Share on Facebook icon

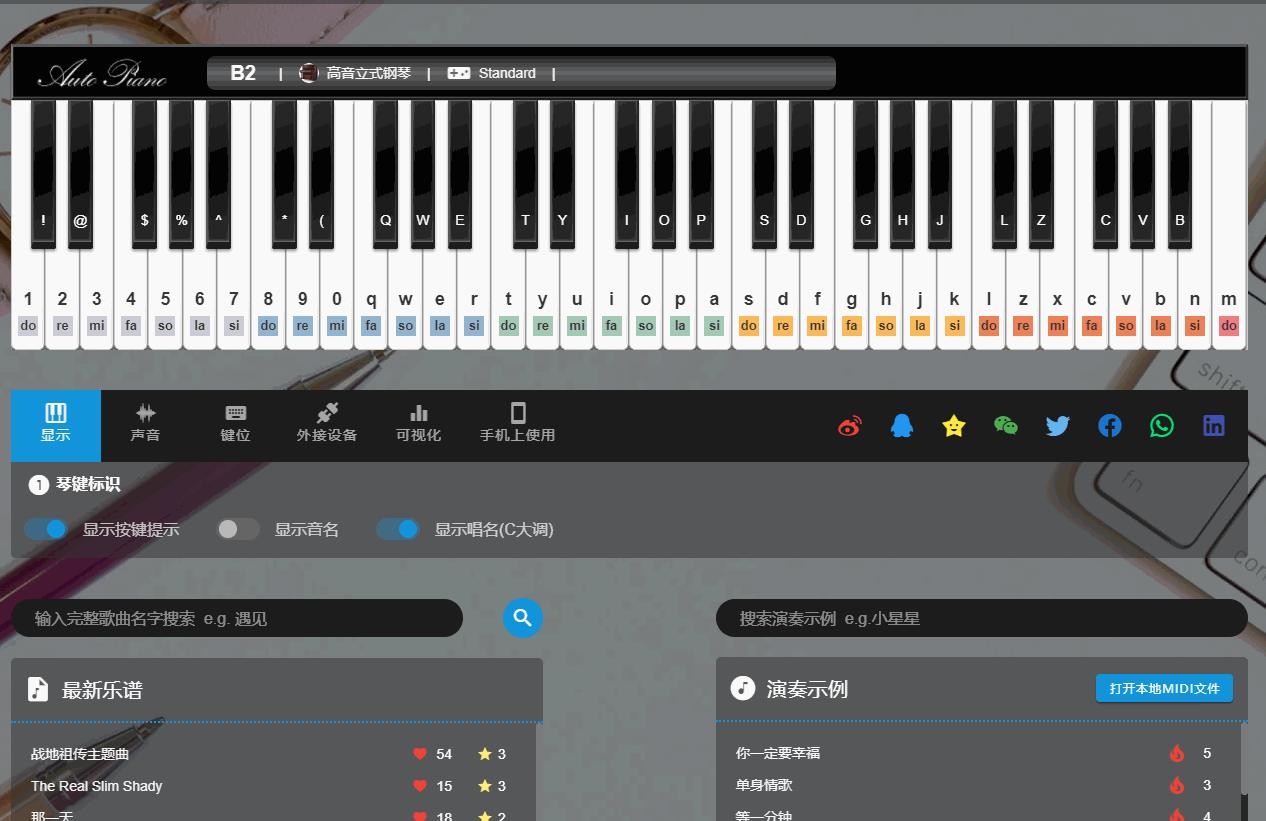pyautogui.click(x=1110, y=426)
